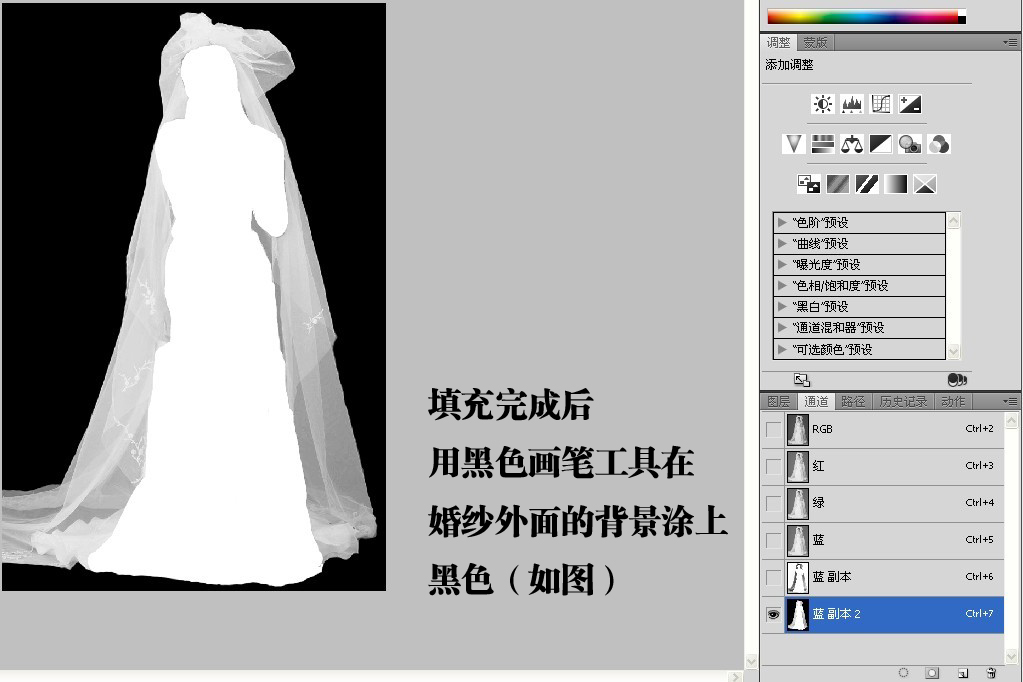Image resolution: width=1023 pixels, height=682 pixels.
Task: Show the 绿 (Green) channel
Action: (773, 503)
